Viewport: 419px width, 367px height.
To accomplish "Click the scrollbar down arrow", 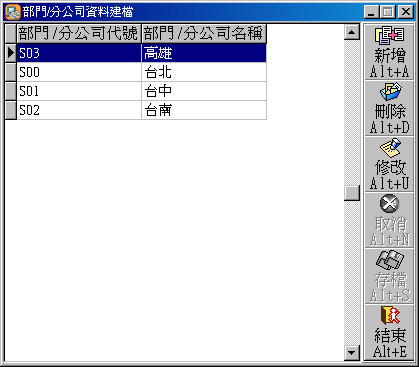I will tap(352, 353).
